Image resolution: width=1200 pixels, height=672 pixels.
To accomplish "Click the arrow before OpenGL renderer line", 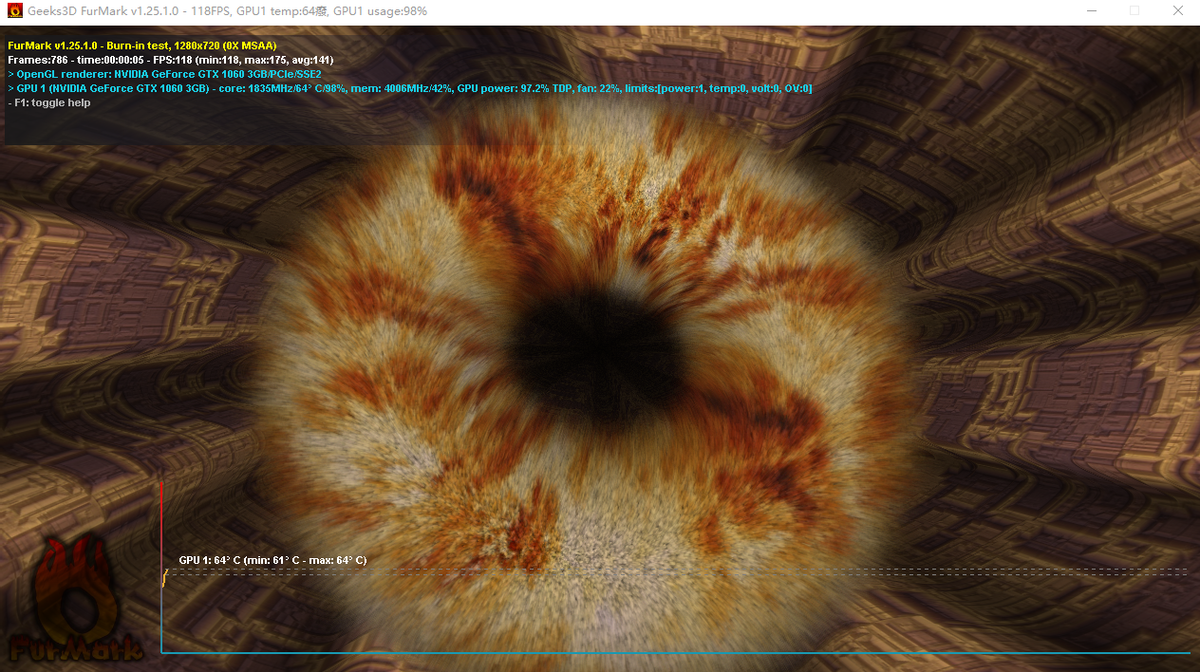I will click(x=11, y=75).
